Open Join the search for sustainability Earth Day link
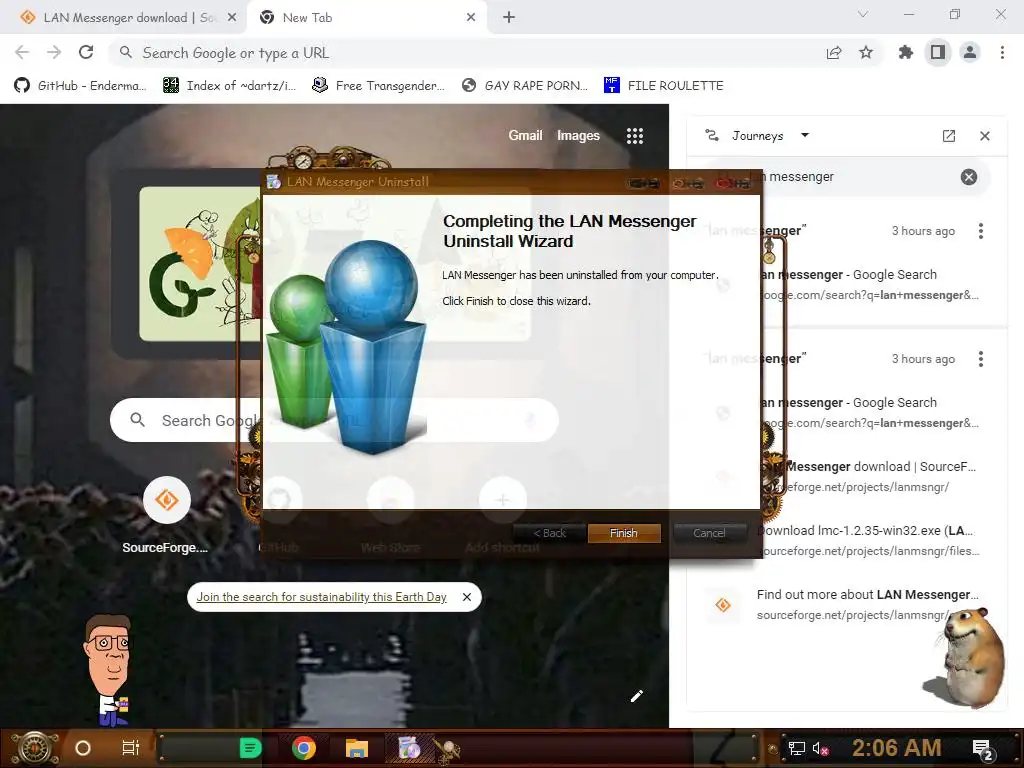The image size is (1024, 768). 321,597
